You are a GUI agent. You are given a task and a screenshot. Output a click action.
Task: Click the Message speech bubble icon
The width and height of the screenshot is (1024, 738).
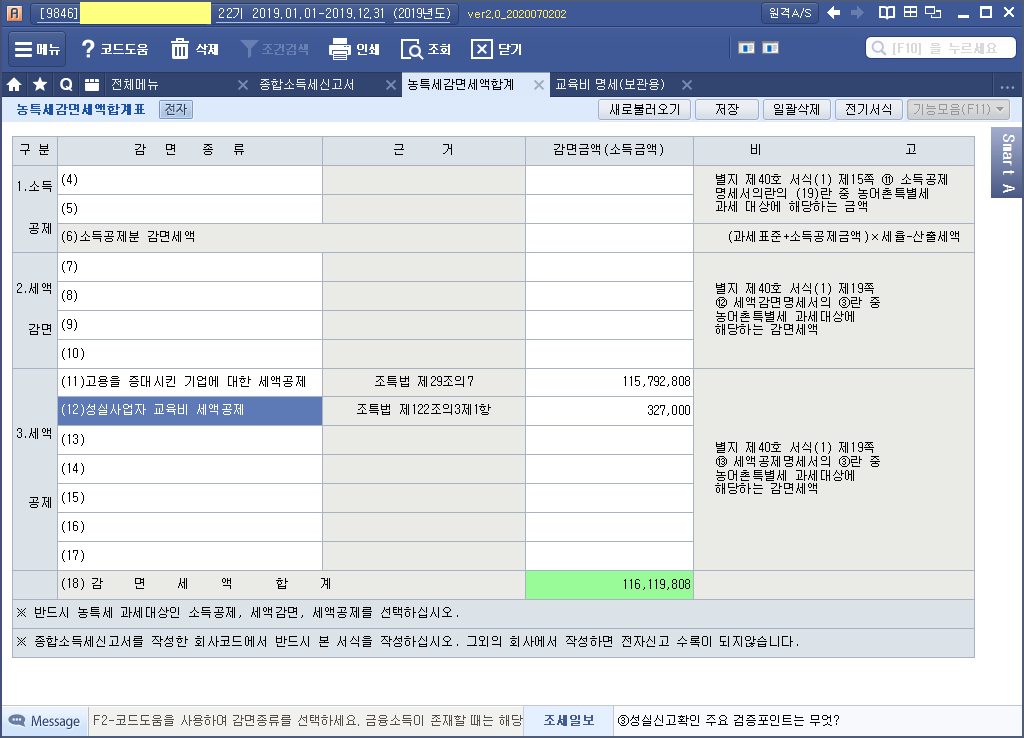(17, 720)
